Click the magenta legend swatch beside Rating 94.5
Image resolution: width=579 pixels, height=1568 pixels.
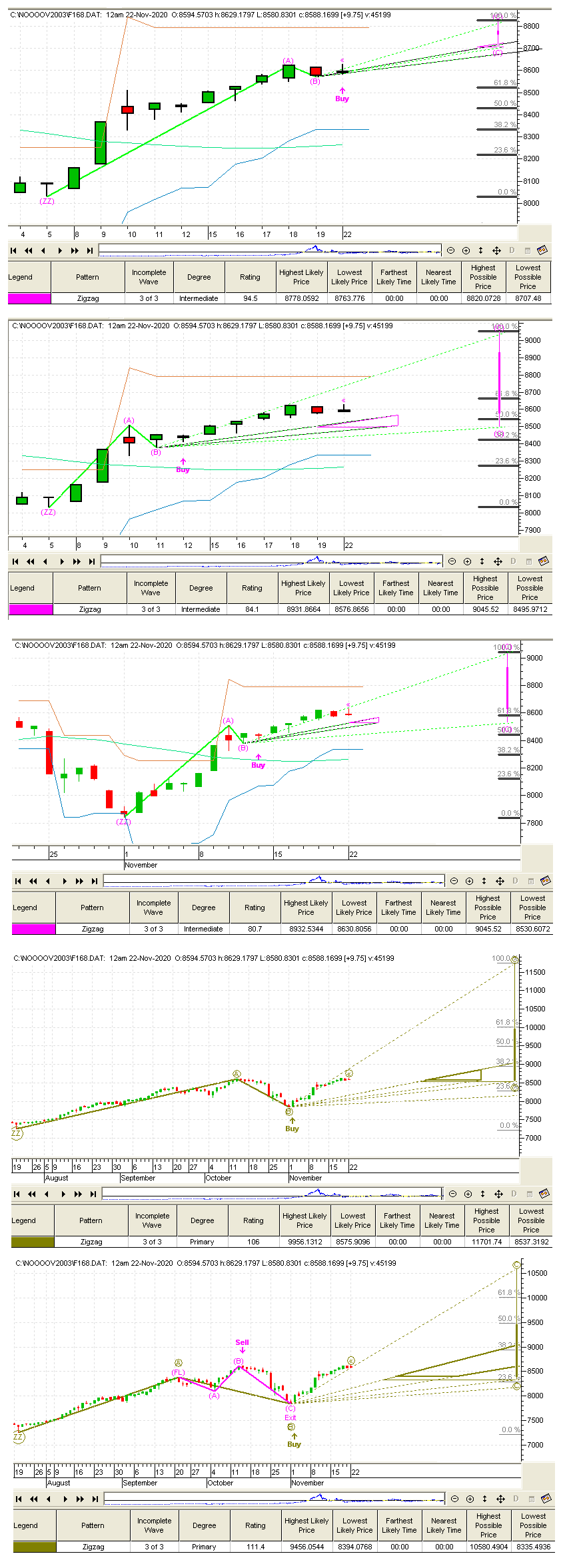click(x=29, y=298)
